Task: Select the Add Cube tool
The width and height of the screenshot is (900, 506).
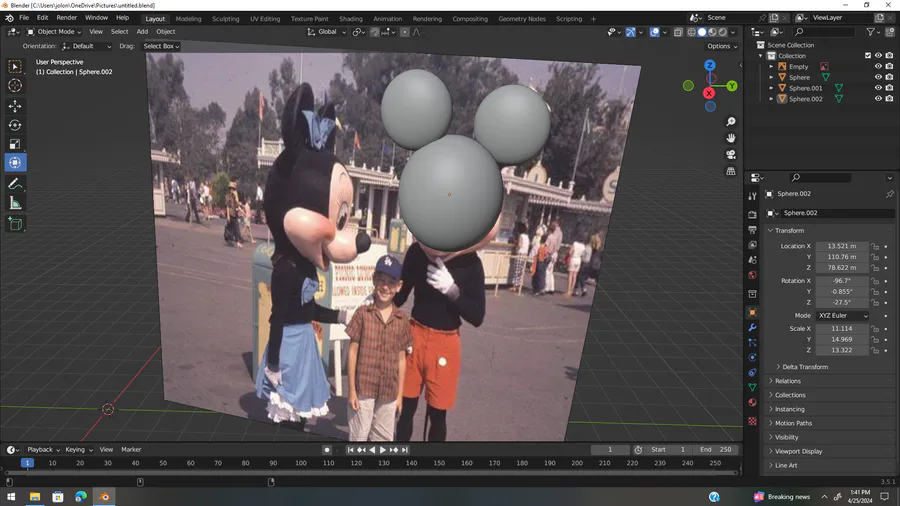Action: coord(15,224)
